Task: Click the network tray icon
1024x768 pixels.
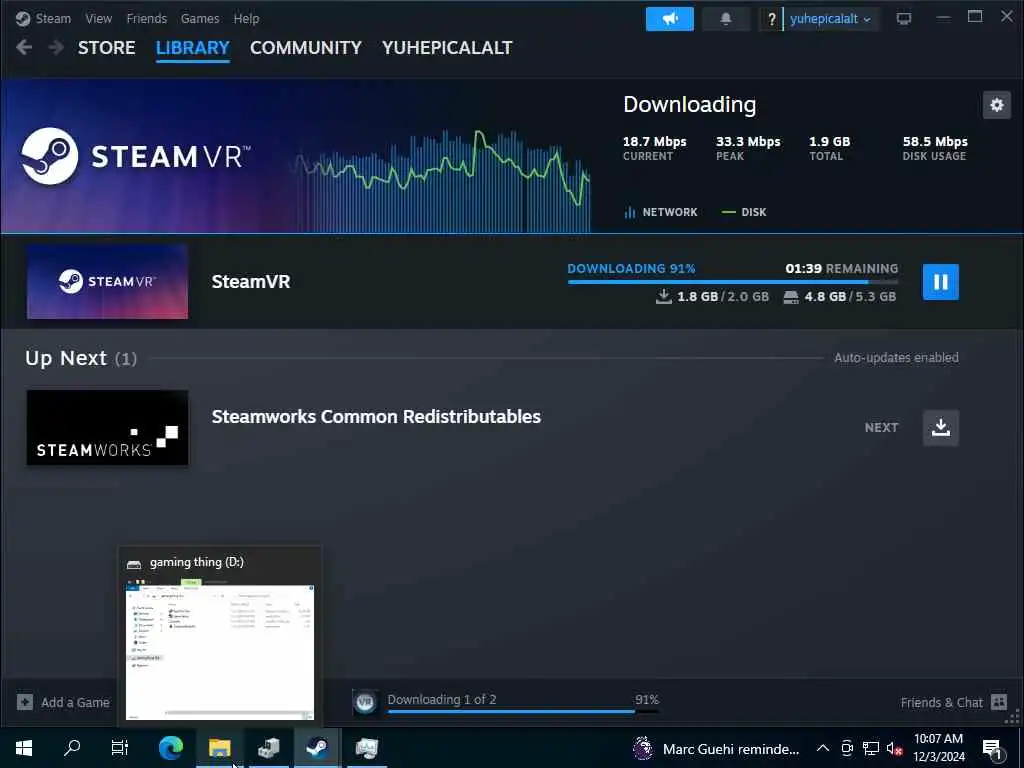Action: point(871,748)
